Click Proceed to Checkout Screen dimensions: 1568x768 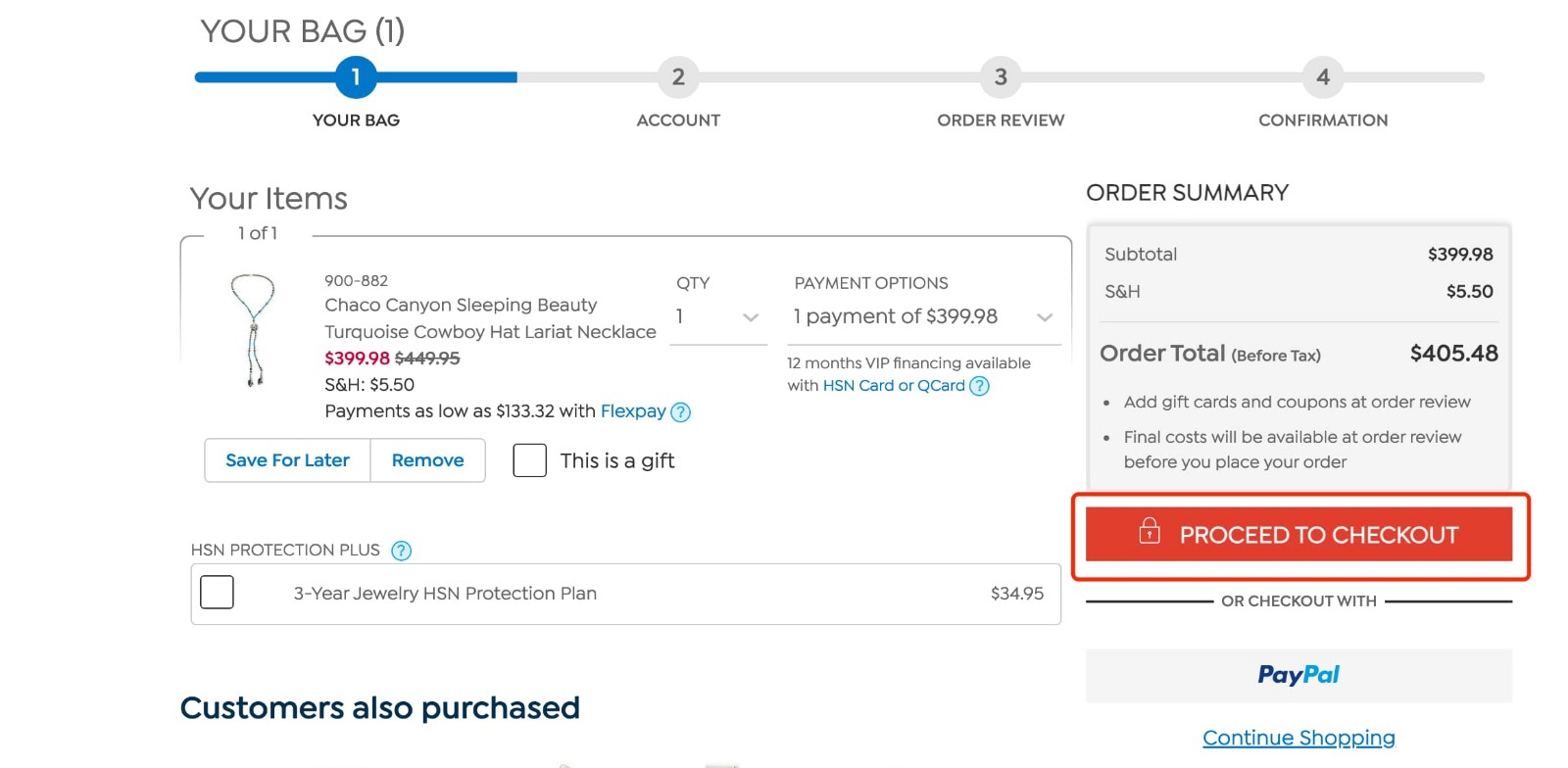coord(1299,534)
